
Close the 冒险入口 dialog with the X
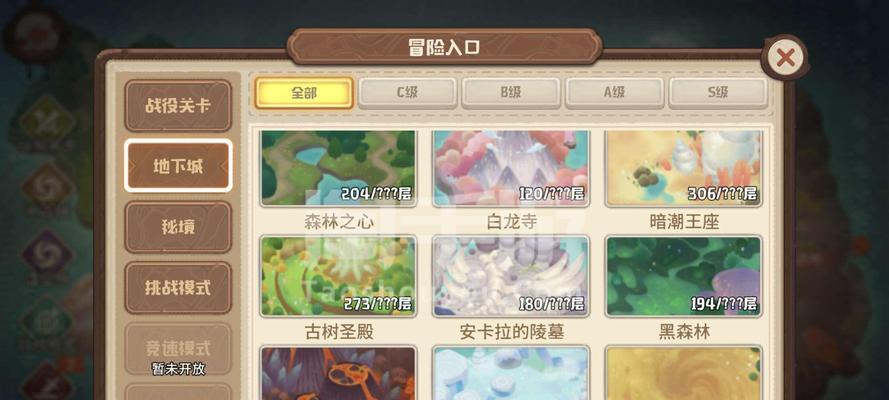point(785,58)
